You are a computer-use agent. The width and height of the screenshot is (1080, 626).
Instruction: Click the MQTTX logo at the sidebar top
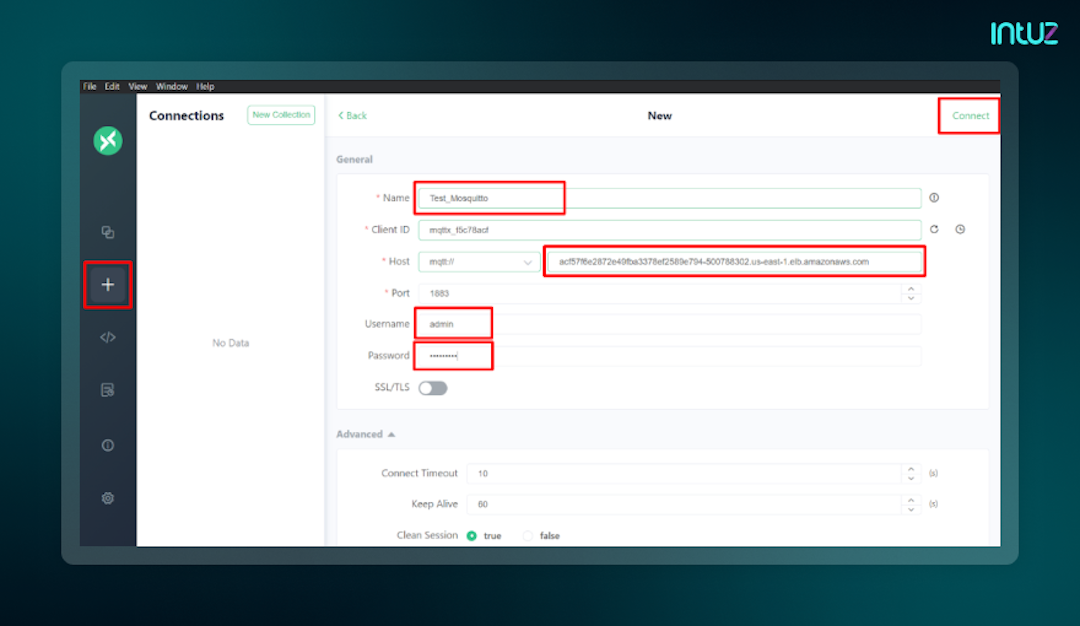point(107,141)
